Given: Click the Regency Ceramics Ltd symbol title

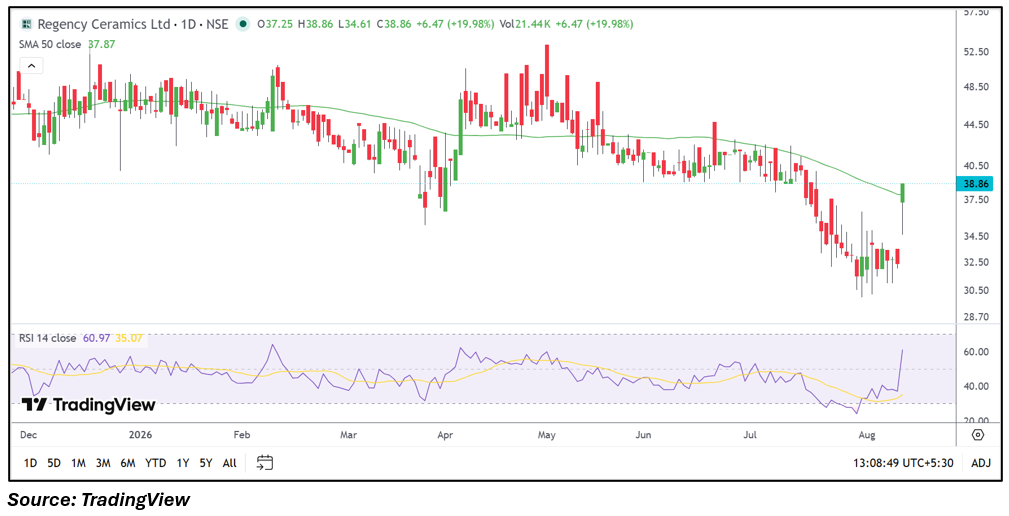Looking at the screenshot, I should click(102, 24).
